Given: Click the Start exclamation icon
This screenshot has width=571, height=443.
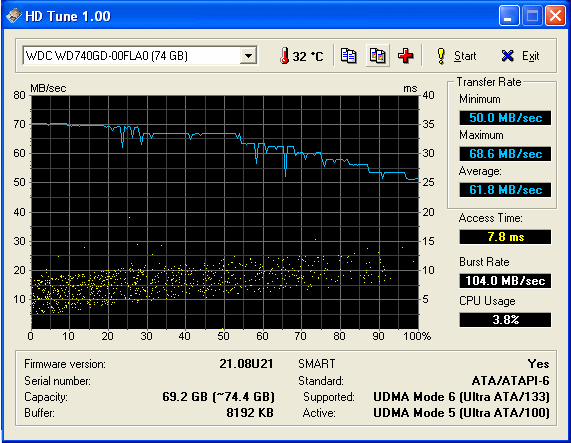Looking at the screenshot, I should 441,56.
